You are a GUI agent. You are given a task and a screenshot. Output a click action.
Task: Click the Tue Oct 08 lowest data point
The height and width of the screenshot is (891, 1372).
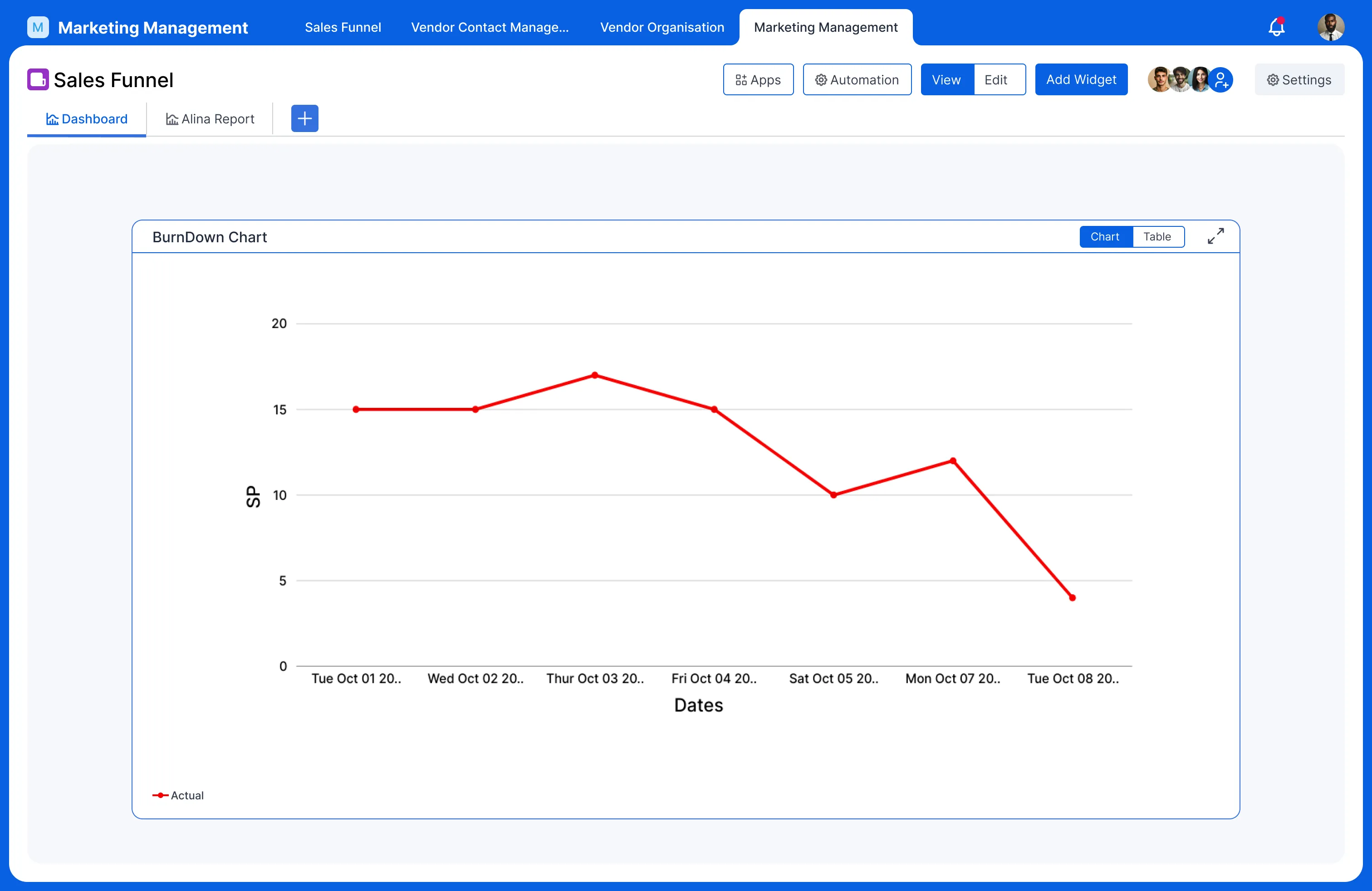[x=1072, y=597]
